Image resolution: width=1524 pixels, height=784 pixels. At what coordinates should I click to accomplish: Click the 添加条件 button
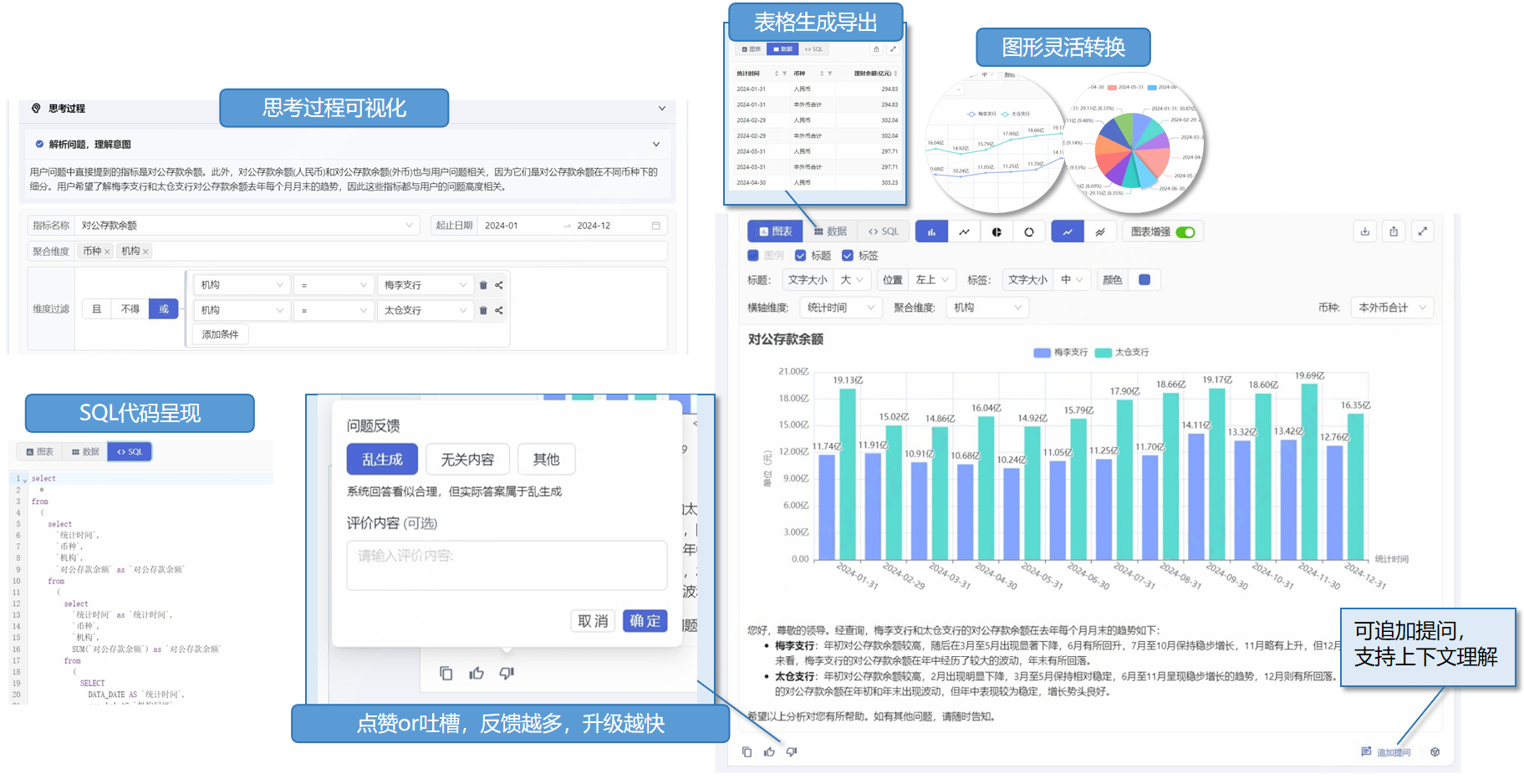(221, 334)
